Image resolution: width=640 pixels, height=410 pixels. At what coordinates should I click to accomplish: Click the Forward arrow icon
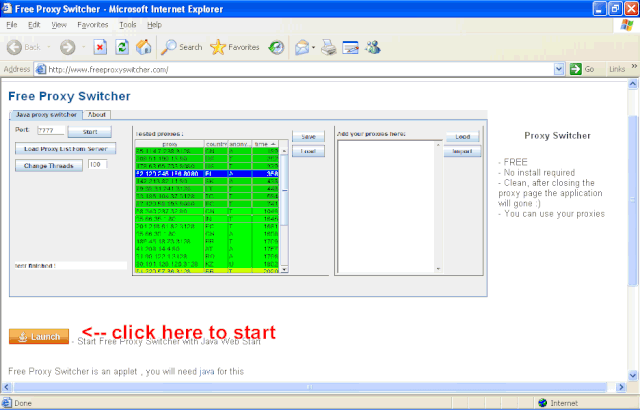68,47
